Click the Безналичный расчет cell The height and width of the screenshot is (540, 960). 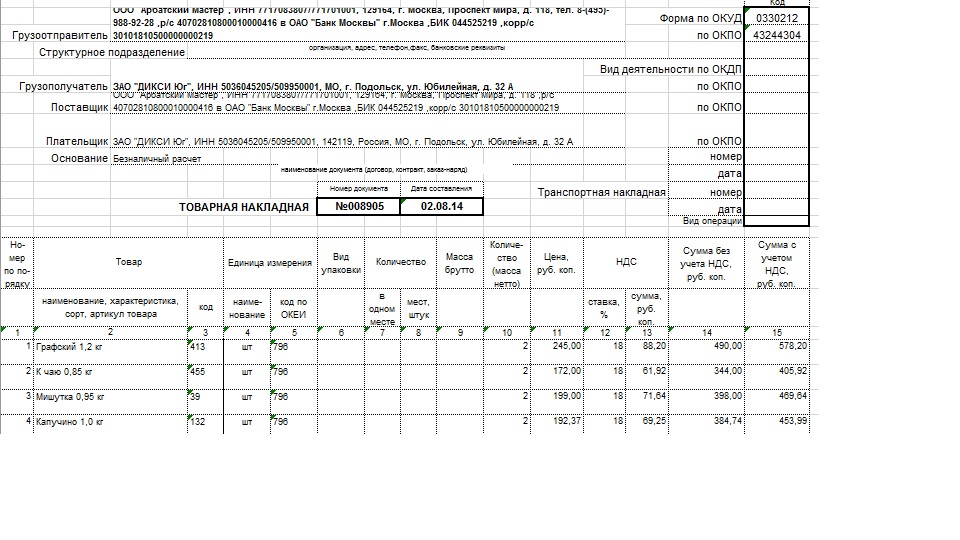click(157, 159)
